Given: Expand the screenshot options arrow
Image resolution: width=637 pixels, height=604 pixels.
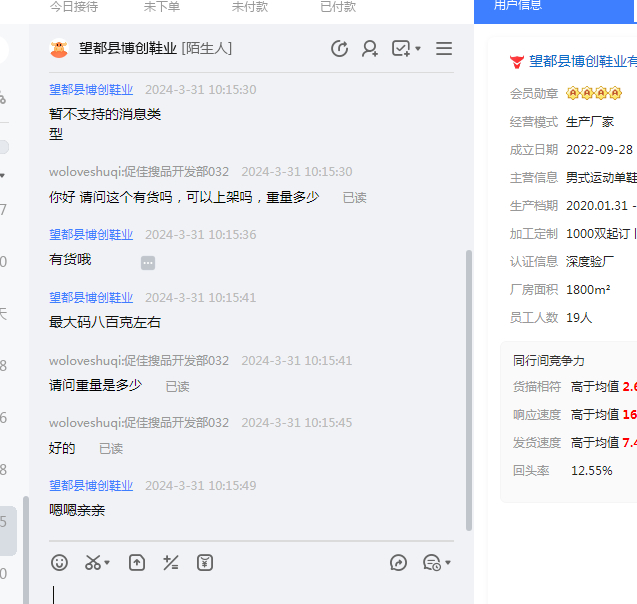Looking at the screenshot, I should click(x=107, y=563).
